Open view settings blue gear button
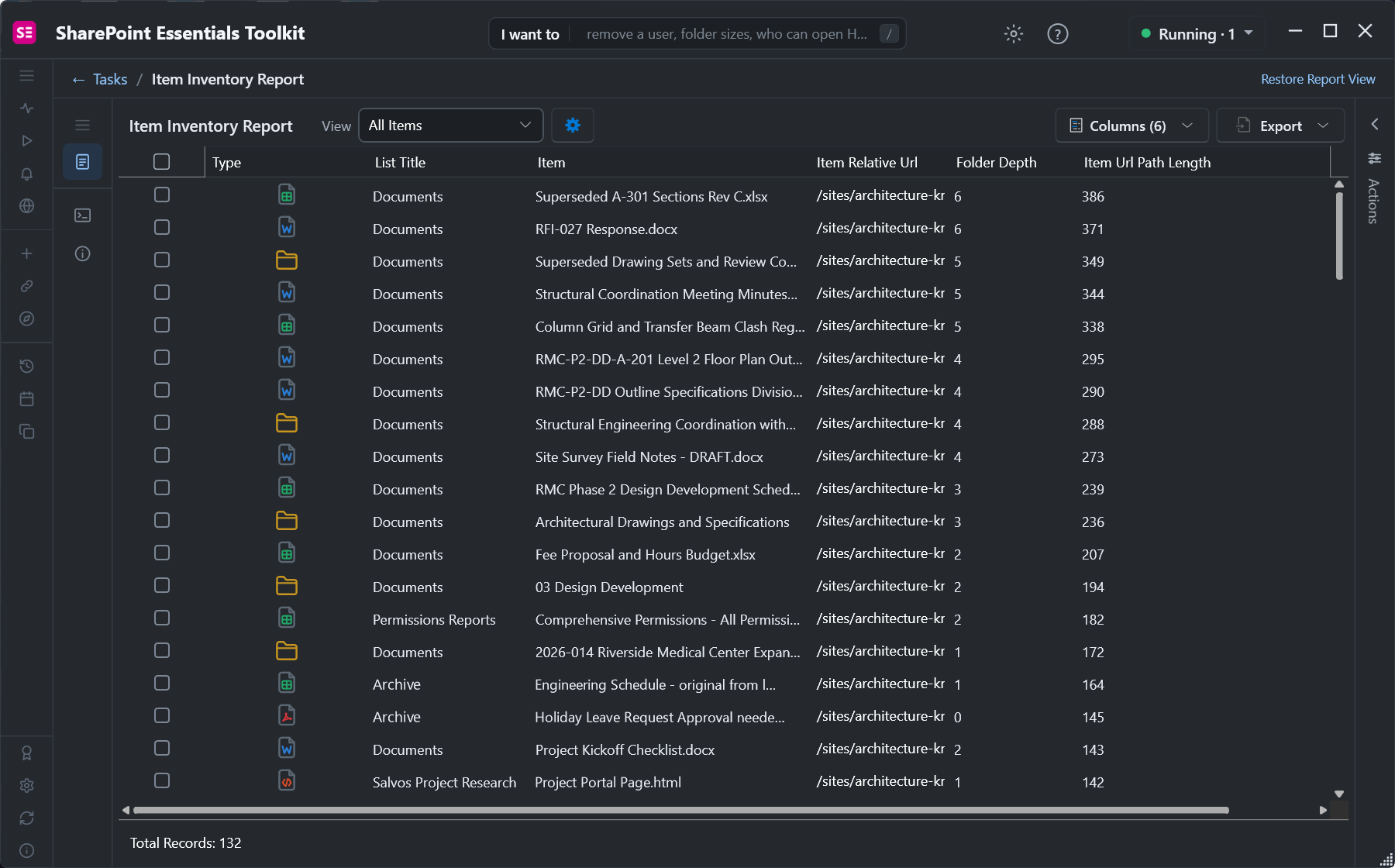The height and width of the screenshot is (868, 1395). pyautogui.click(x=573, y=125)
